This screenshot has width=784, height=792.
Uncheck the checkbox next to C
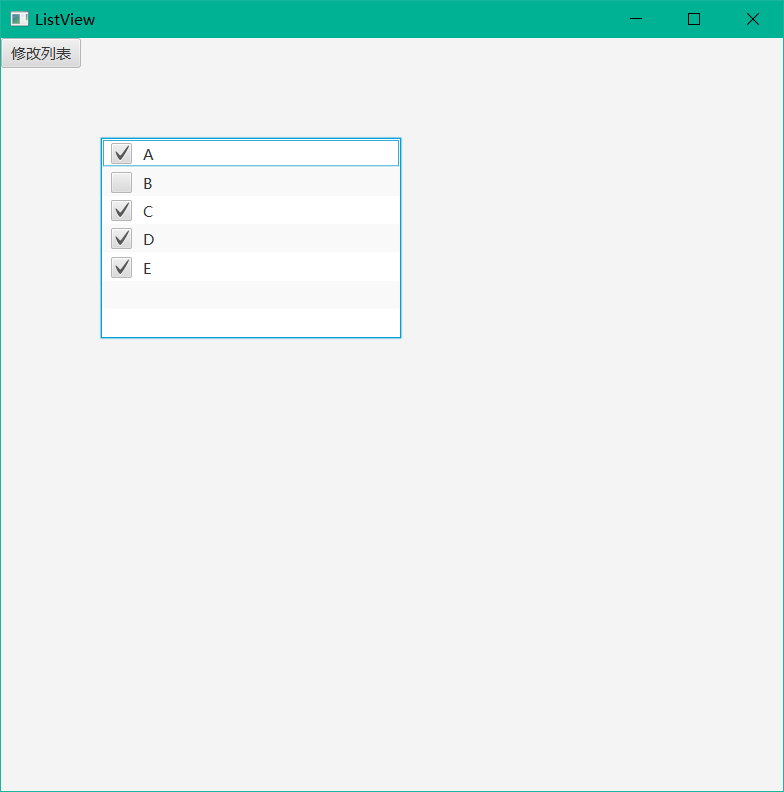click(121, 211)
